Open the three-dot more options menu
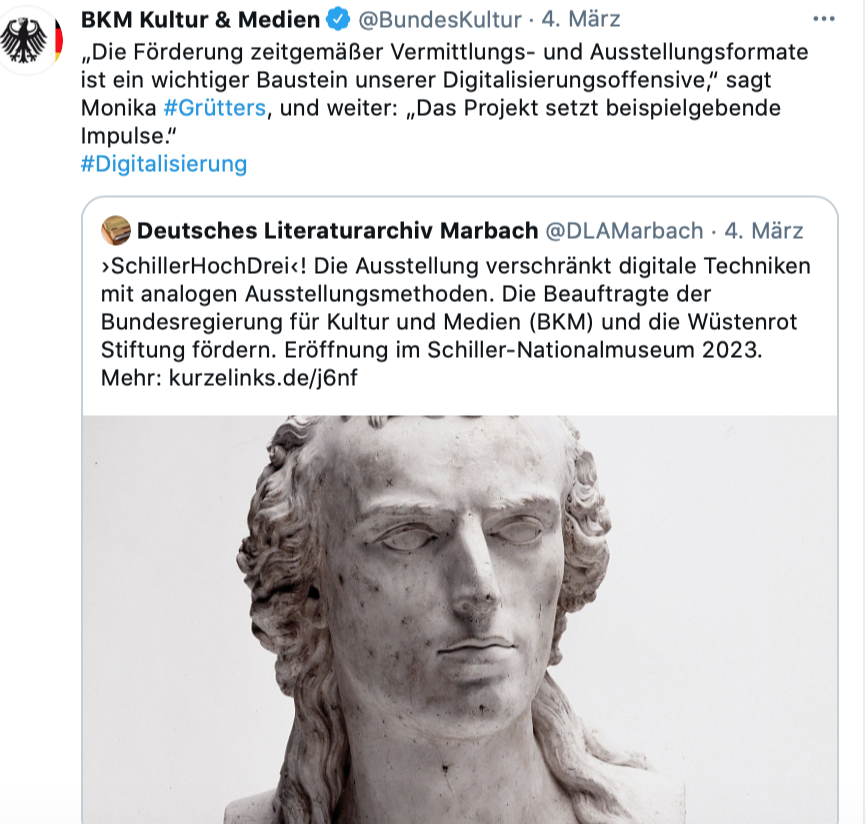 pos(823,19)
